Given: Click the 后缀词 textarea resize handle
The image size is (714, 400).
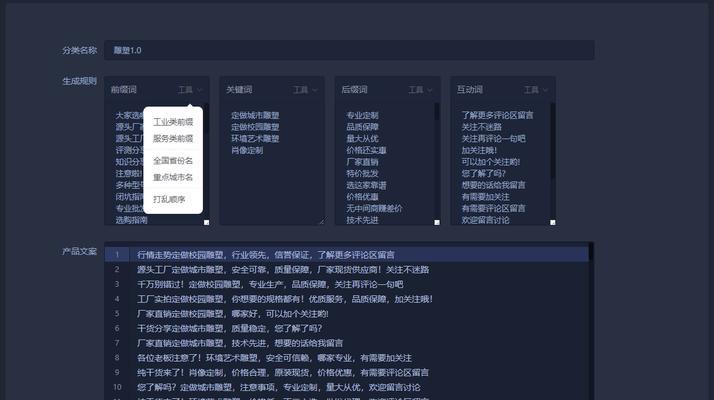Looking at the screenshot, I should [437, 222].
